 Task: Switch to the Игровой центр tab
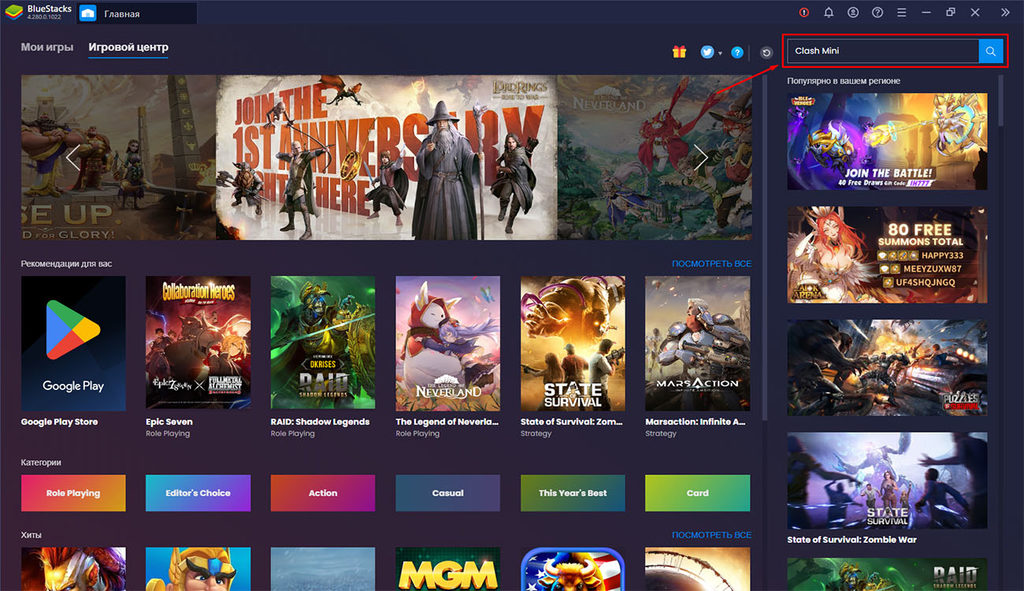128,47
